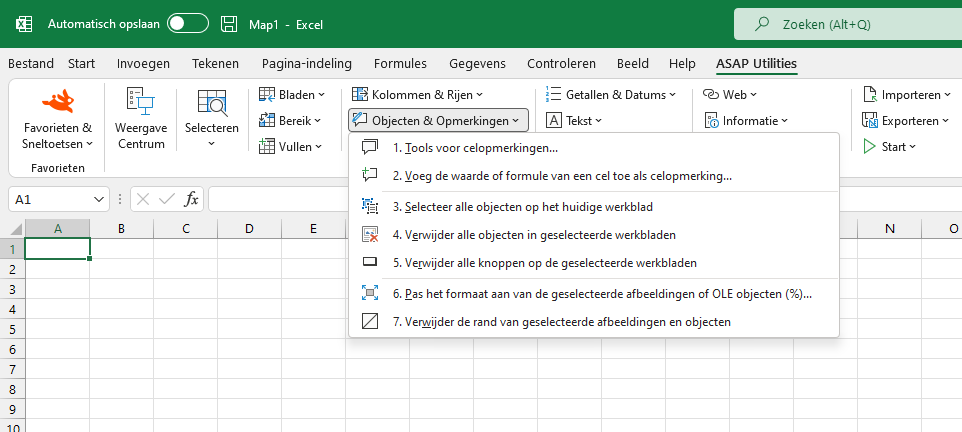Click the no-border icon of item 7
Screen dimensions: 962x432
[370, 322]
